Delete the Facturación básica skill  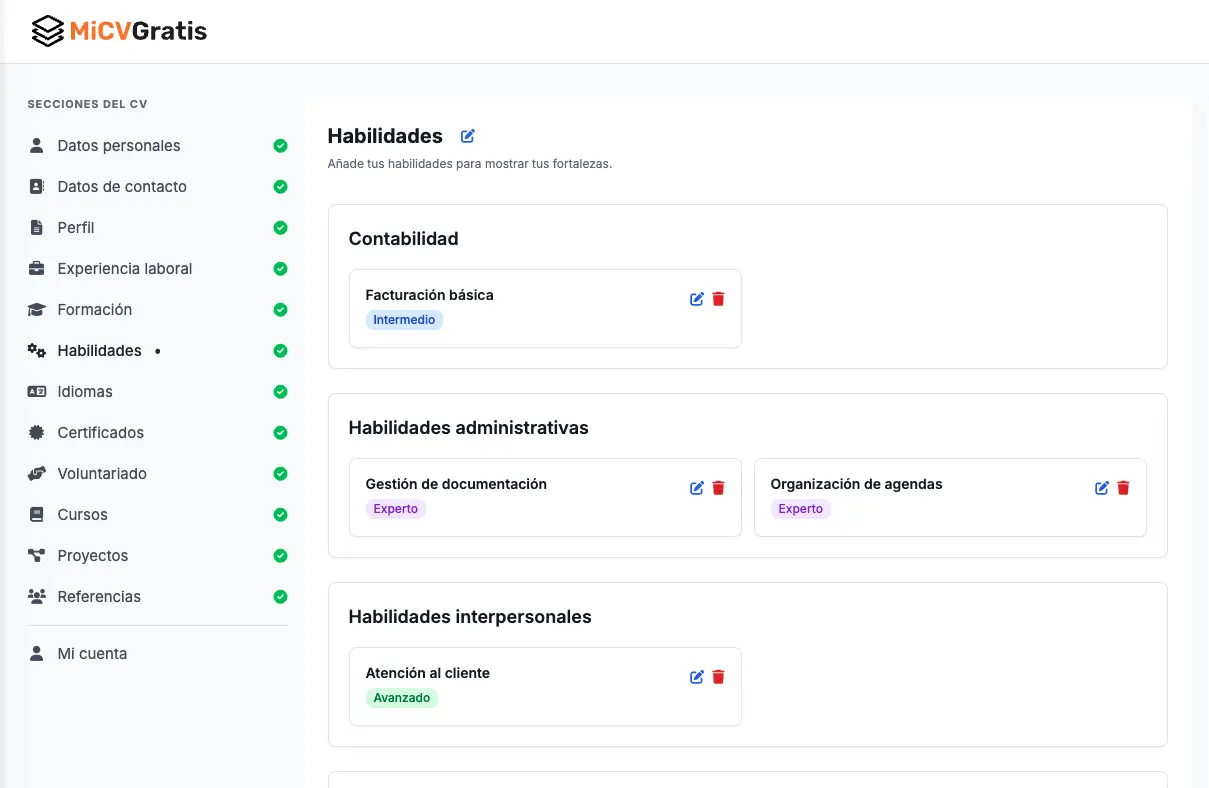click(718, 298)
